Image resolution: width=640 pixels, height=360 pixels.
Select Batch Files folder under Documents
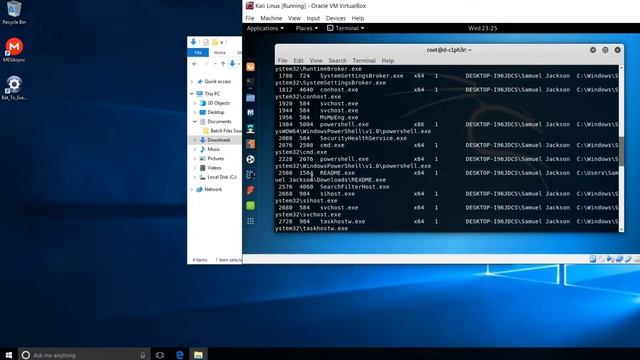click(x=222, y=131)
